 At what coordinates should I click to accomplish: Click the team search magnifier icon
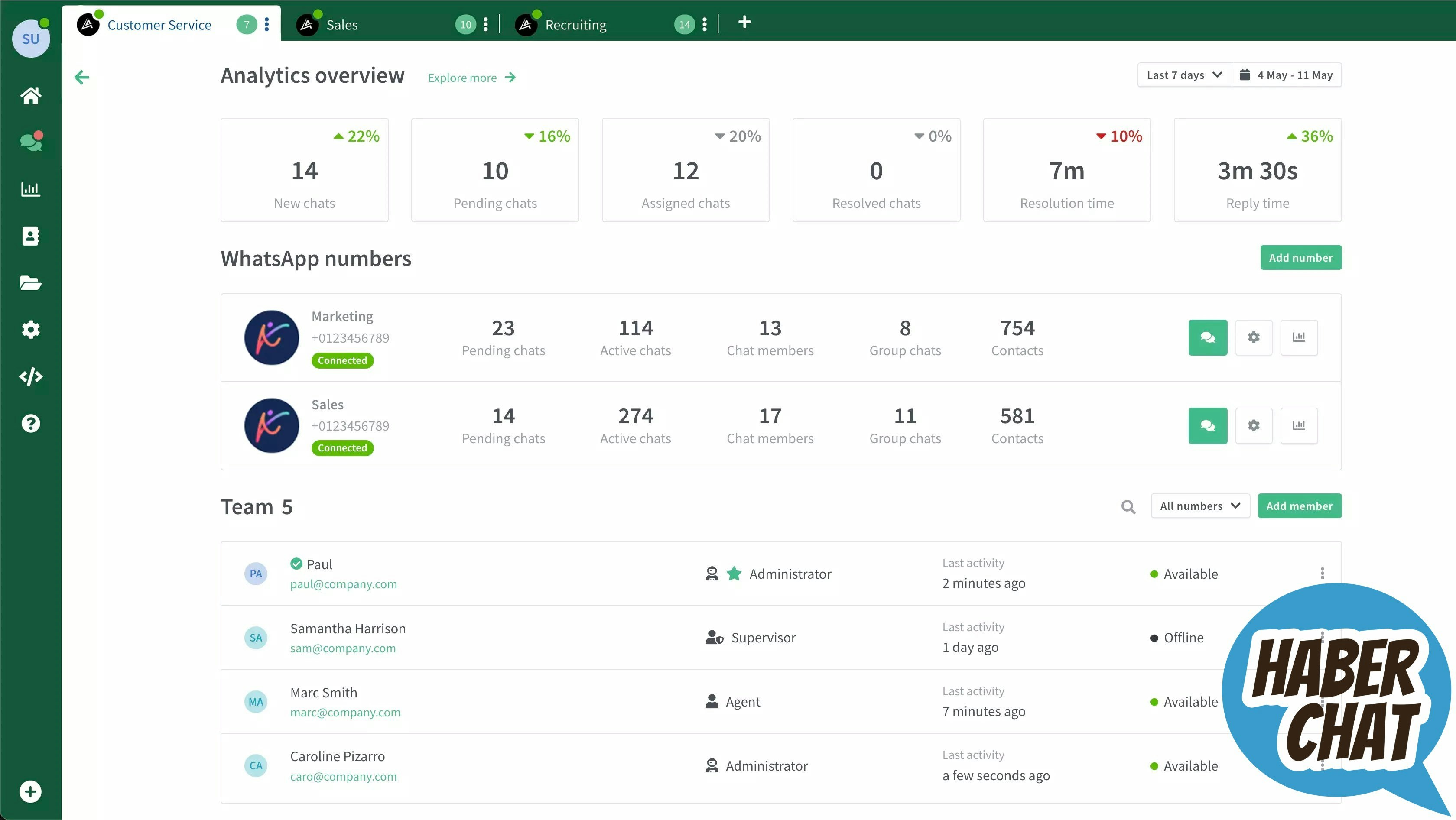pyautogui.click(x=1128, y=507)
